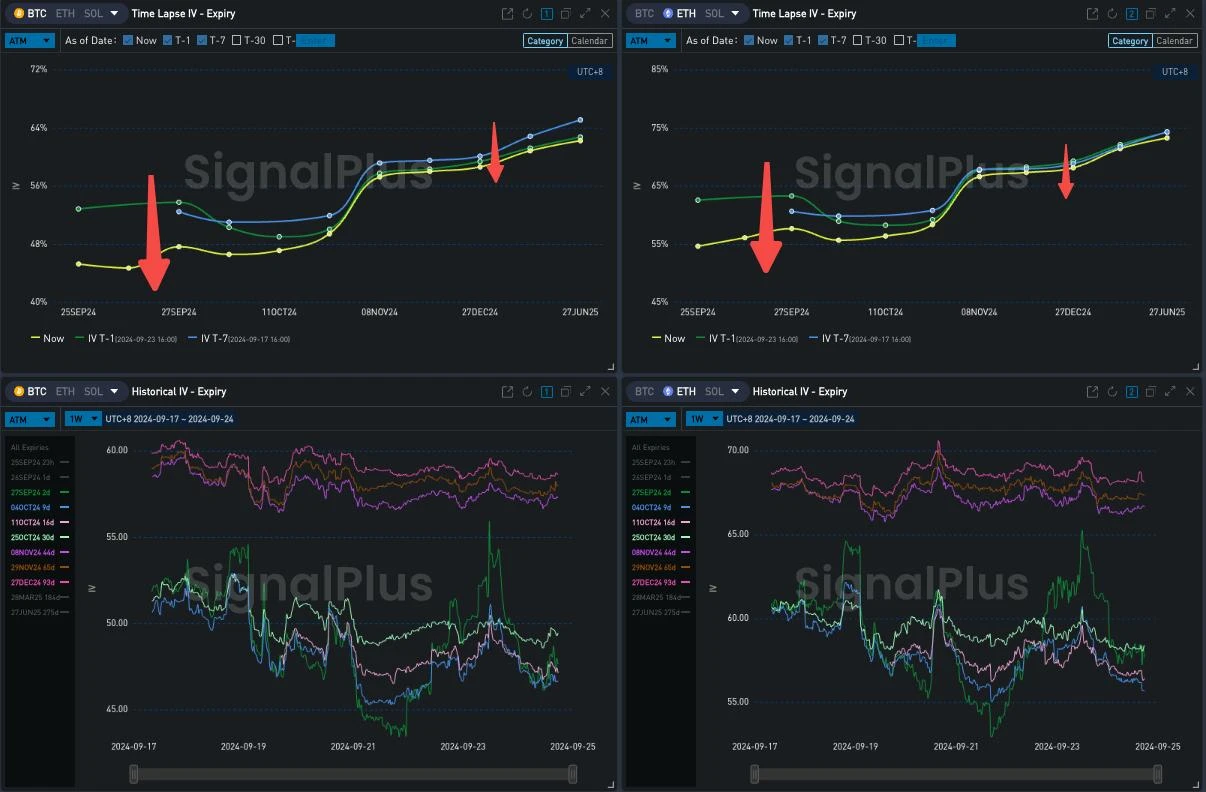Viewport: 1206px width, 792px height.
Task: Enable the T-30 checkbox in BTC Time Lapse
Action: tap(237, 41)
